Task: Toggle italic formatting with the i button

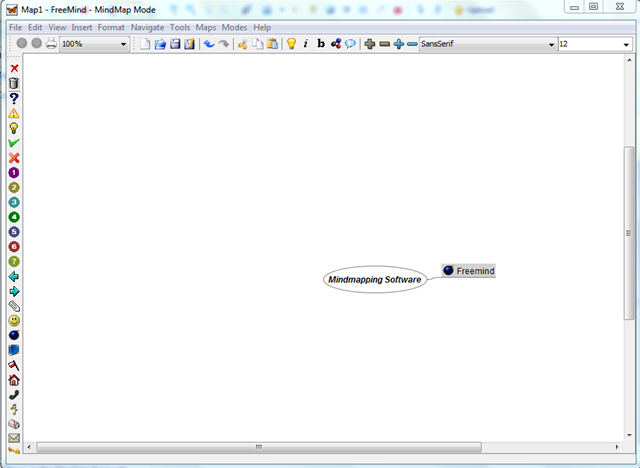Action: (306, 44)
